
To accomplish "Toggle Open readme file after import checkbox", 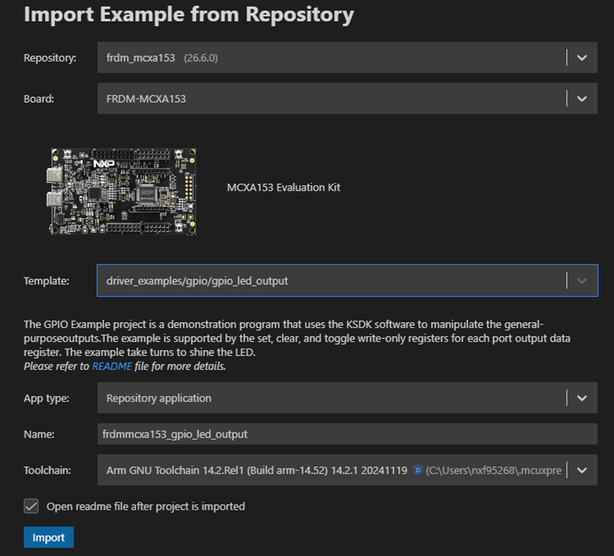I will point(31,506).
